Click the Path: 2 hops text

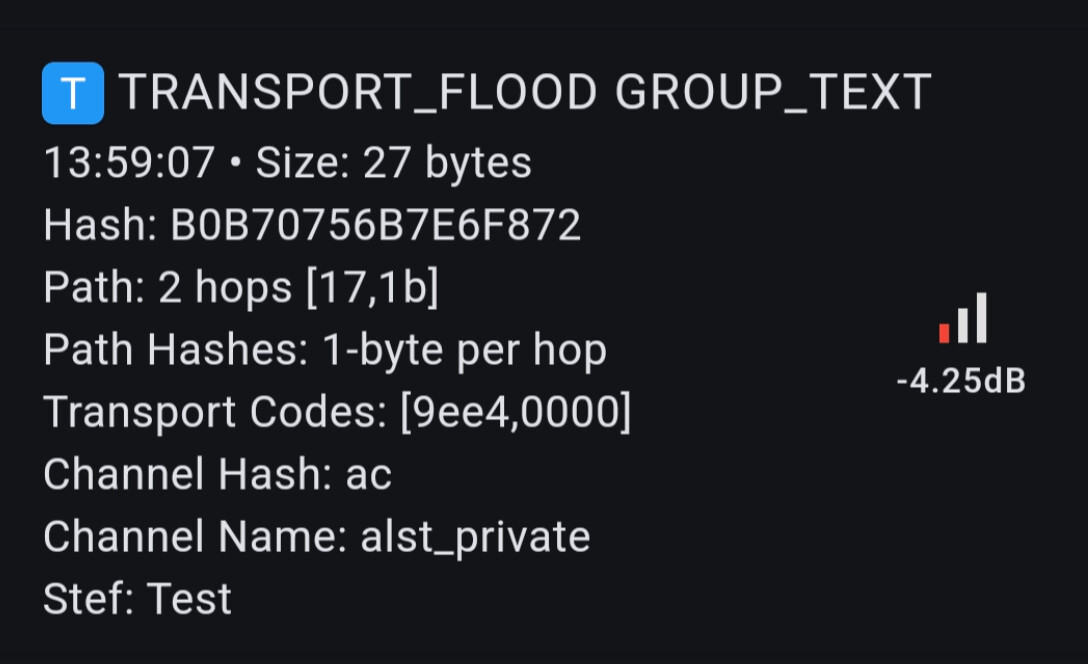click(x=167, y=288)
